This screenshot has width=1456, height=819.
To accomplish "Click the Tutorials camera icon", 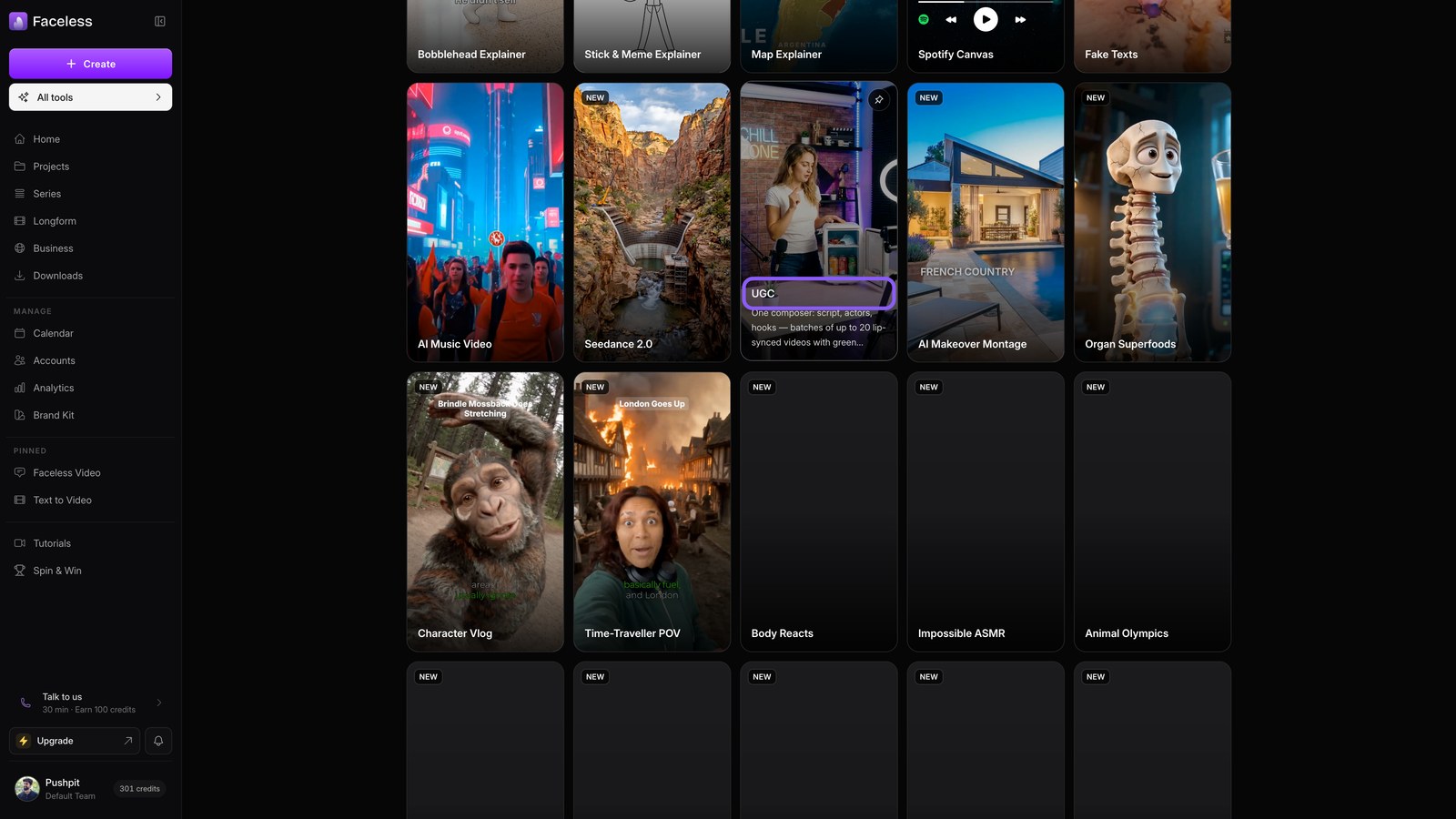I will [x=20, y=543].
